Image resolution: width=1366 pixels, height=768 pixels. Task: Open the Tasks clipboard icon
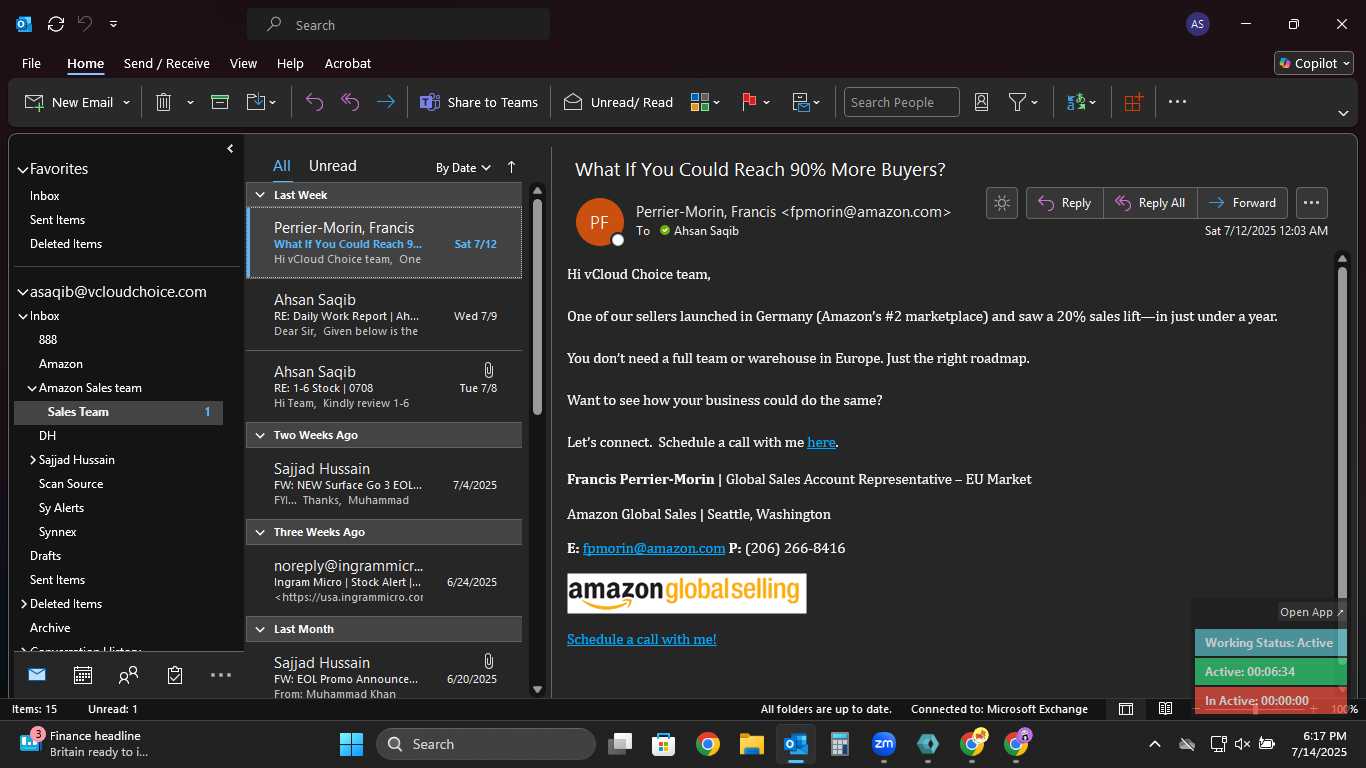tap(175, 675)
